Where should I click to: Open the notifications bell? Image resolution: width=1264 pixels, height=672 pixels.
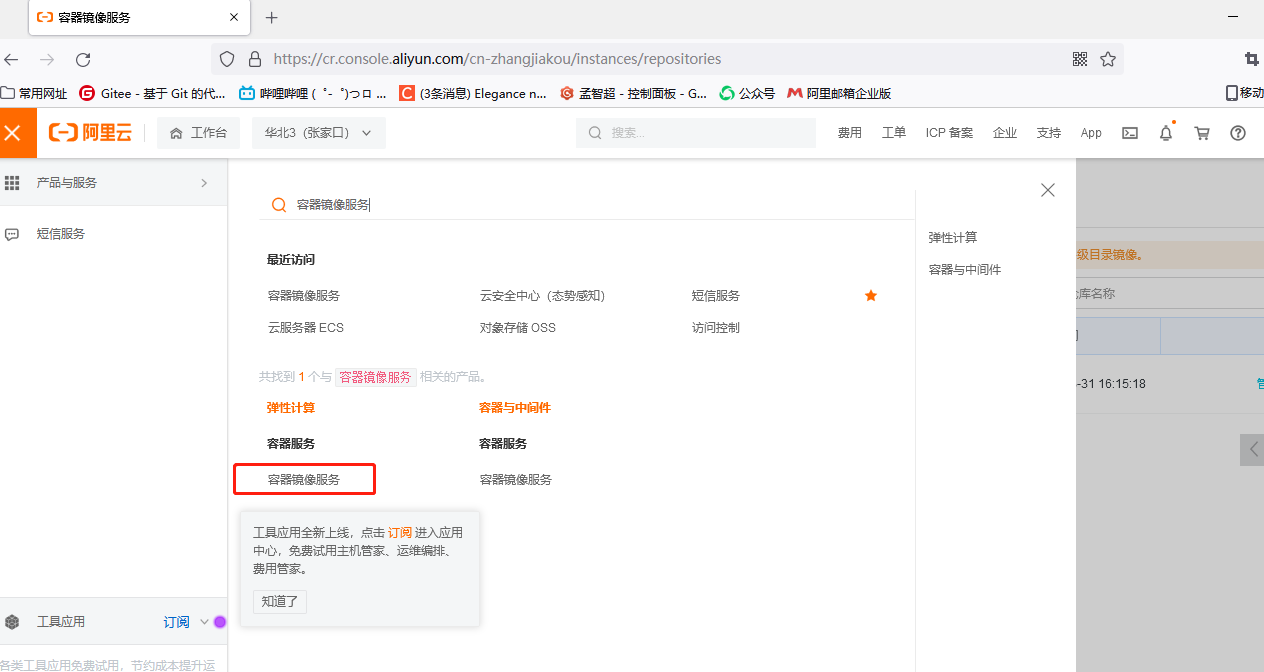point(1166,133)
